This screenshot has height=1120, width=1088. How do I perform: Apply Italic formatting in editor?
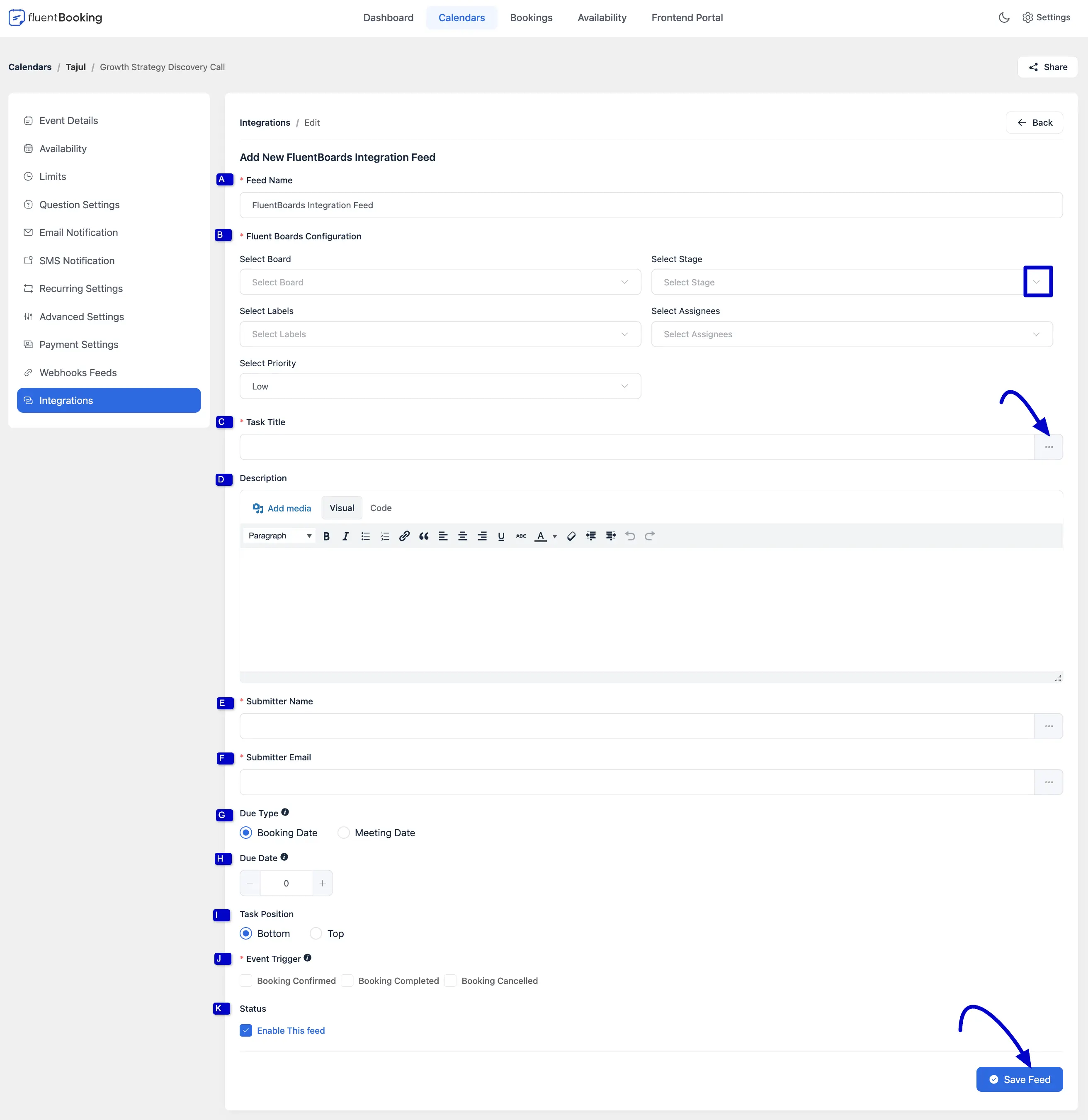(x=346, y=536)
